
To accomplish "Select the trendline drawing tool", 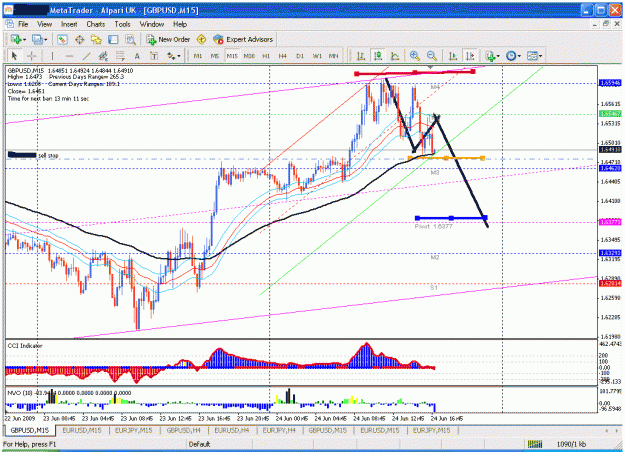I will click(86, 56).
